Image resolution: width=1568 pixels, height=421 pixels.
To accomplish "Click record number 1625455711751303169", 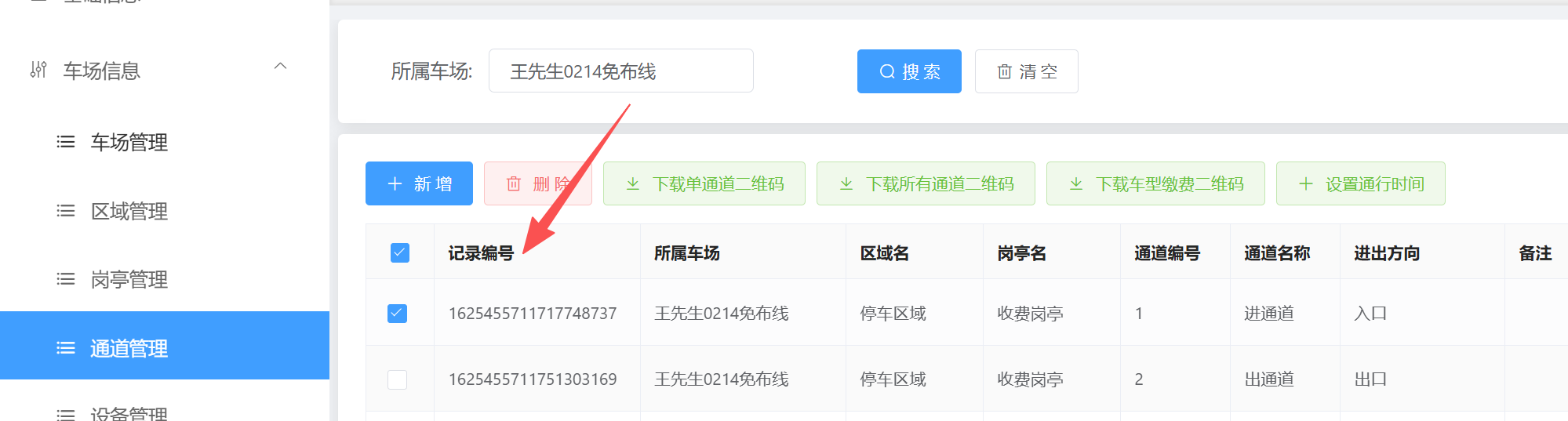I will point(533,379).
